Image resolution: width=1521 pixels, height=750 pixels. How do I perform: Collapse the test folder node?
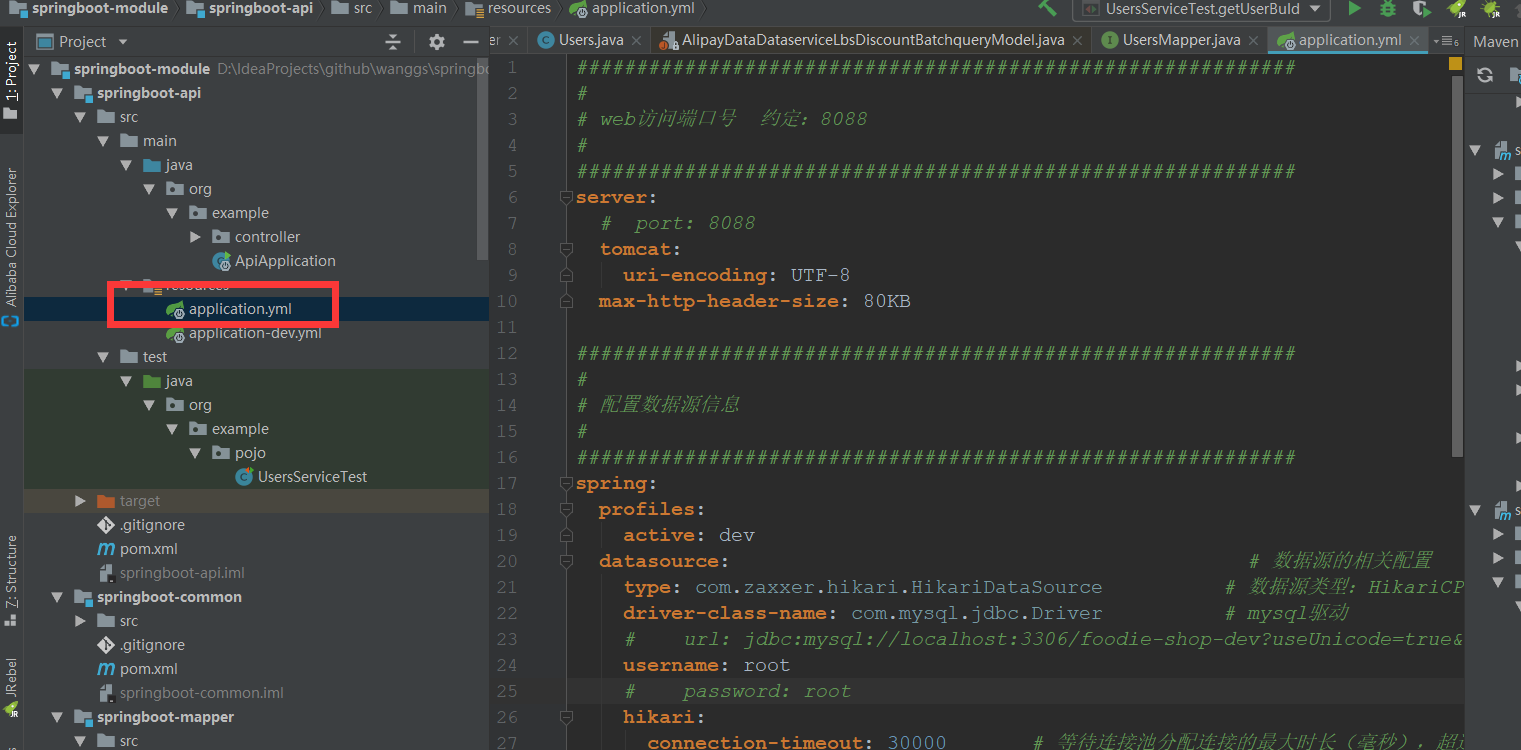(103, 357)
